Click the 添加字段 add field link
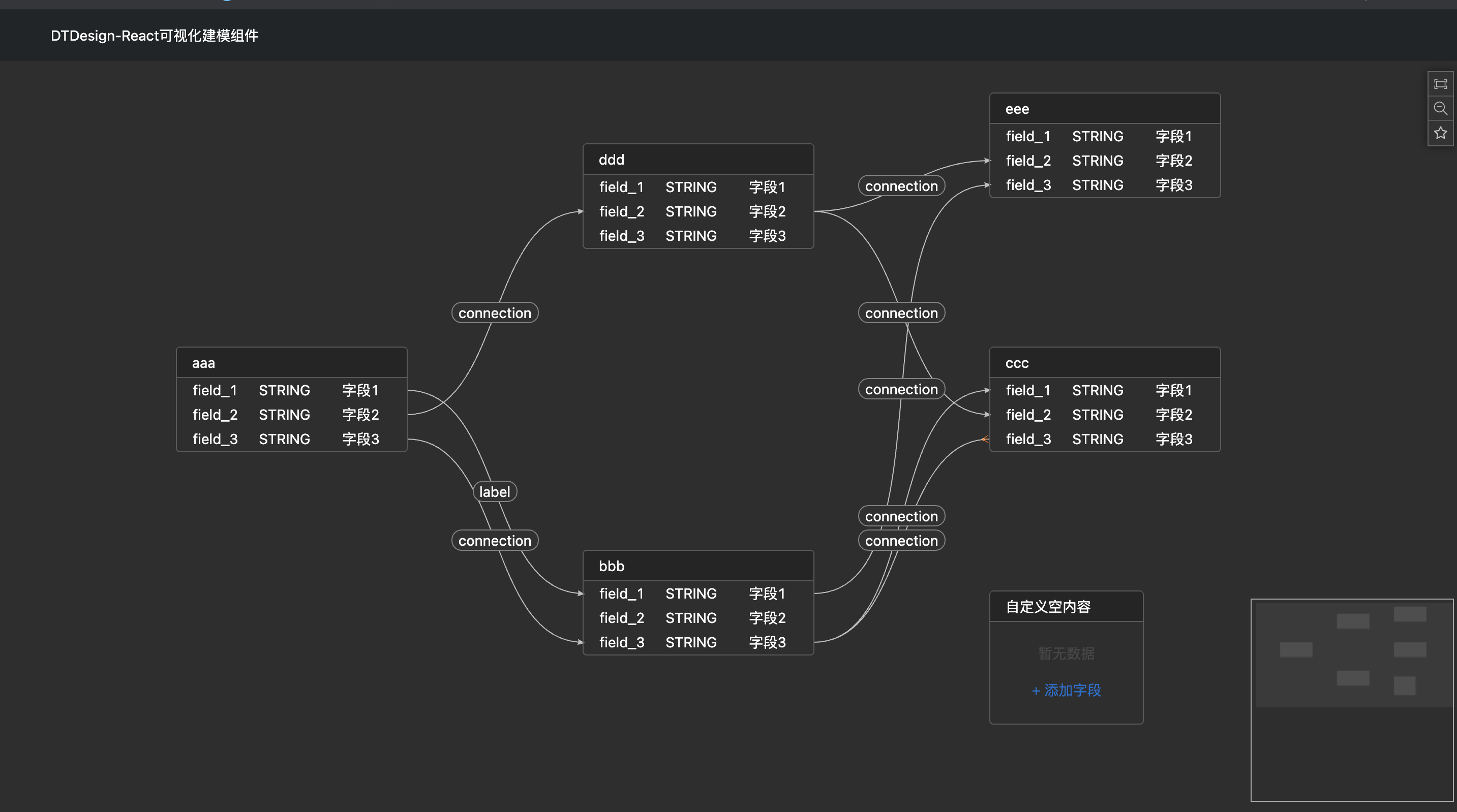The width and height of the screenshot is (1457, 812). click(x=1066, y=690)
